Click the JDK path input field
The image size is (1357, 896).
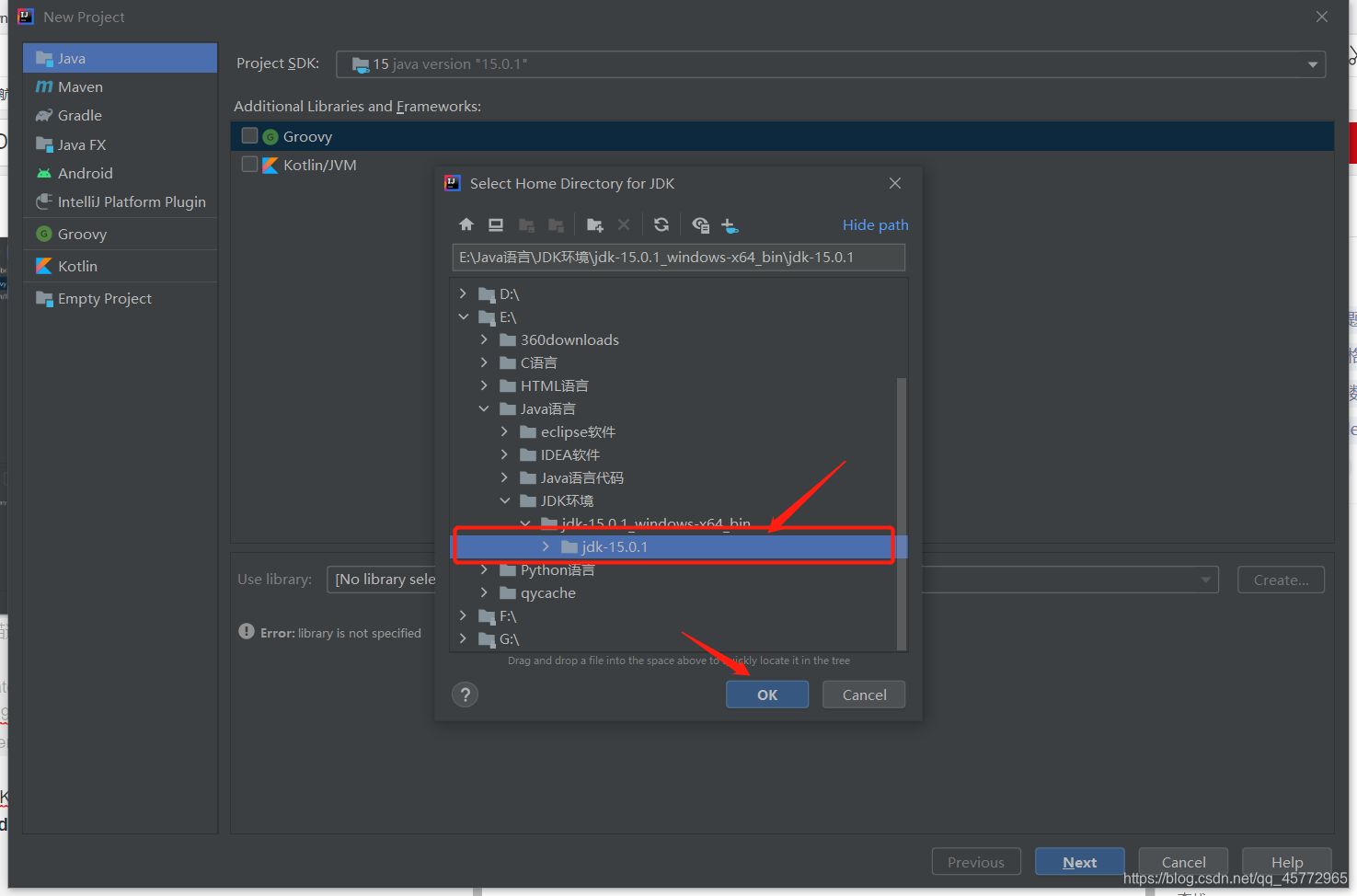pos(679,258)
